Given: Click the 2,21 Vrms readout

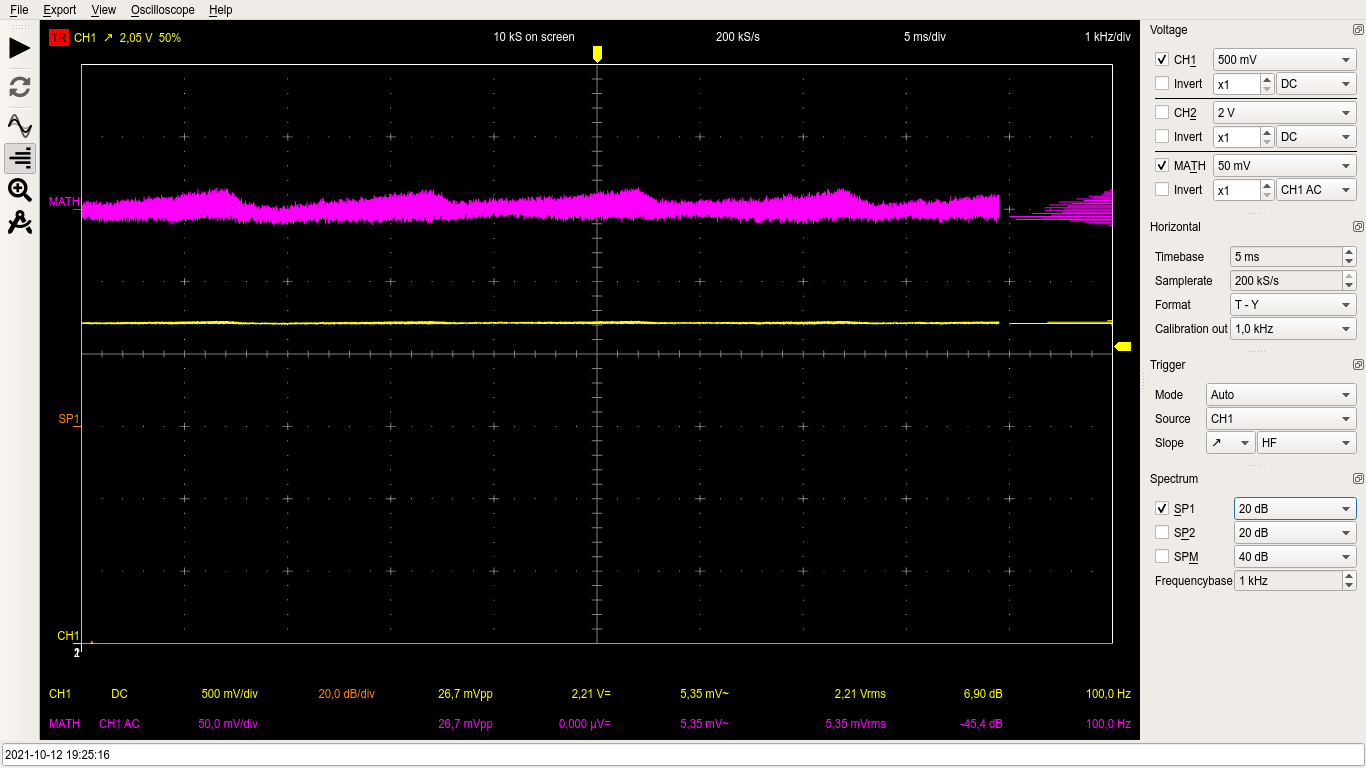Looking at the screenshot, I should (860, 694).
